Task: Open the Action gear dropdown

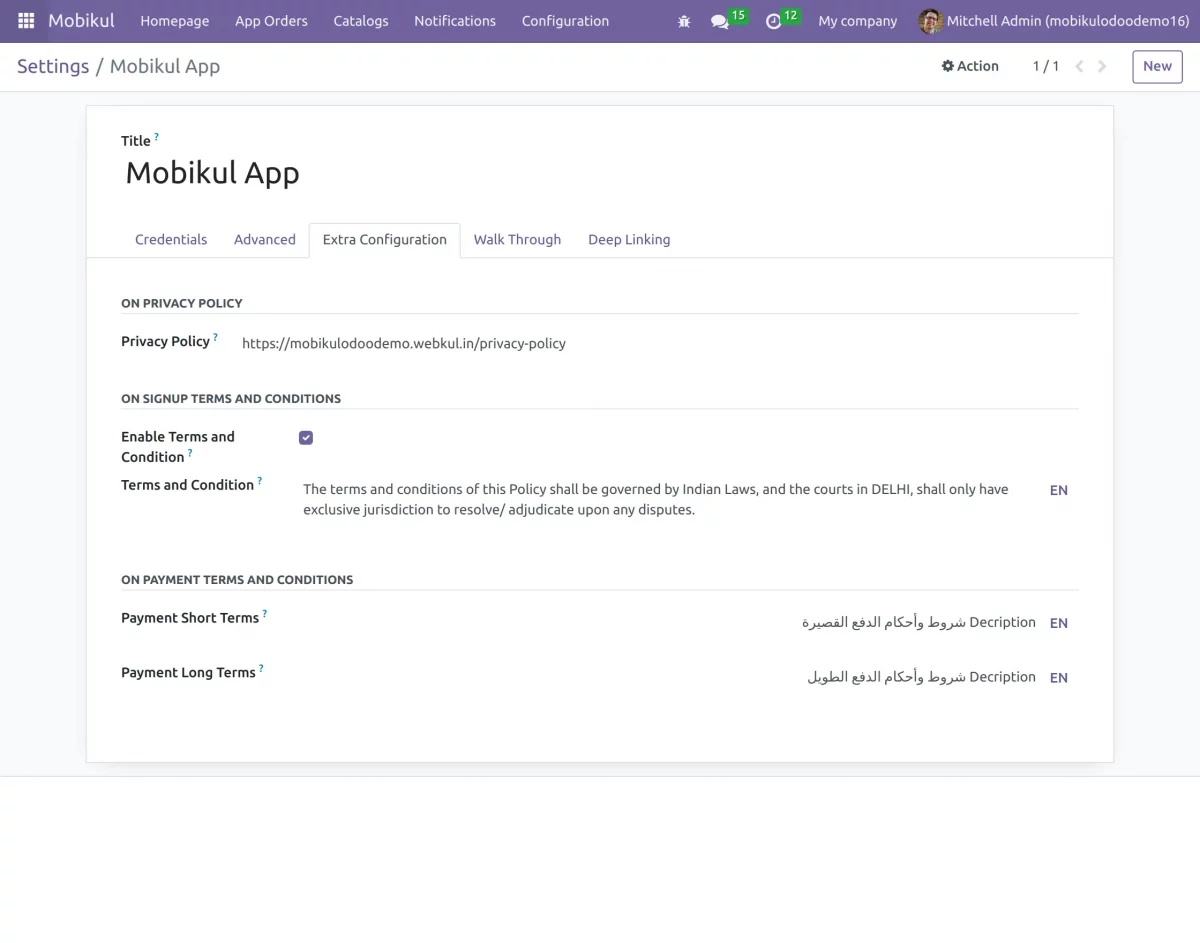Action: (970, 66)
